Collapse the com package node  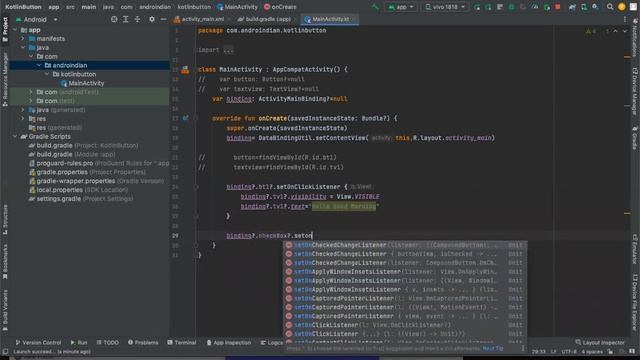(31, 56)
